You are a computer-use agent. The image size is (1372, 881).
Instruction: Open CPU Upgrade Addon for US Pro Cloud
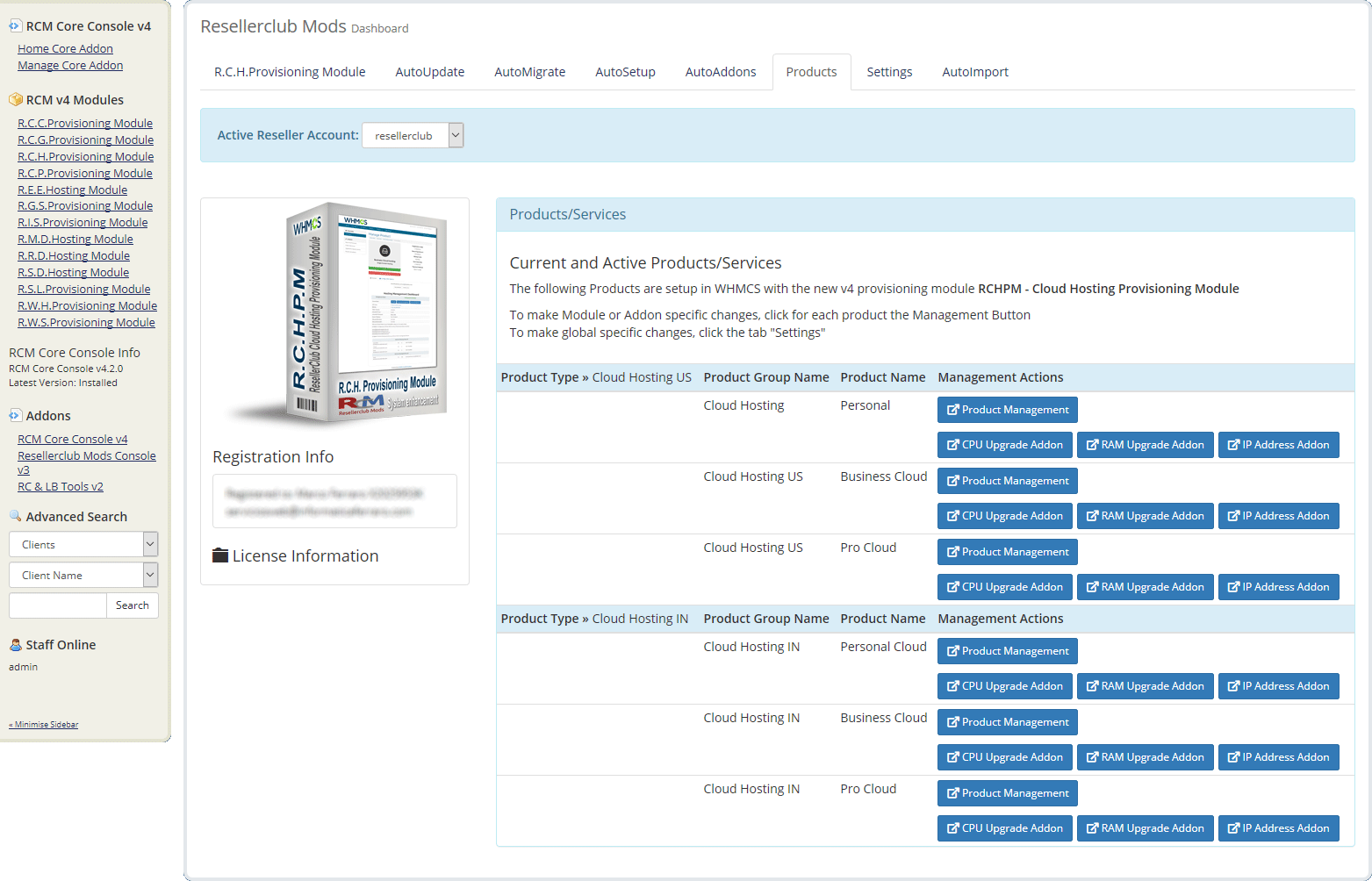coord(1004,587)
